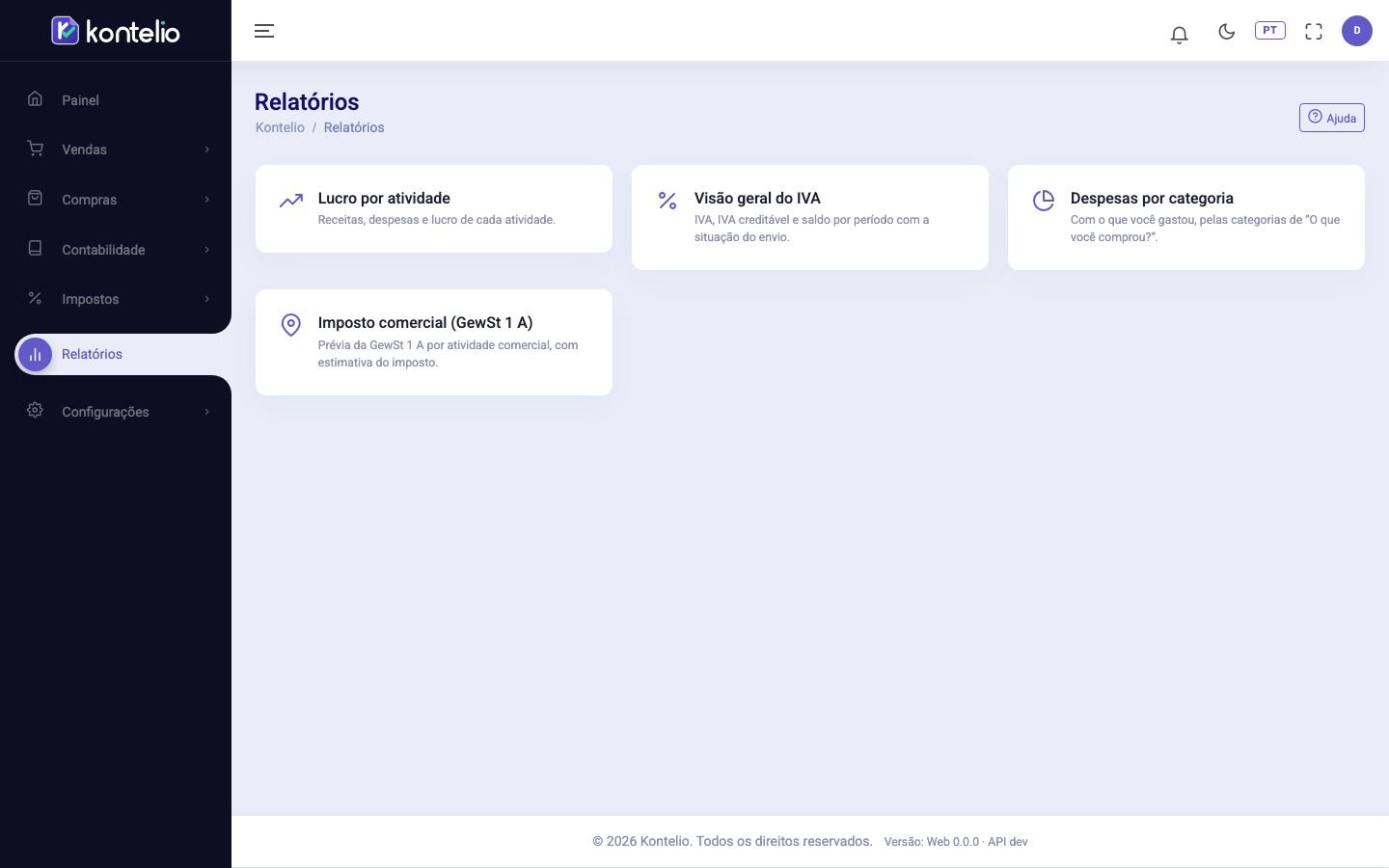Enter fullscreen mode
The image size is (1389, 868).
coord(1314,31)
